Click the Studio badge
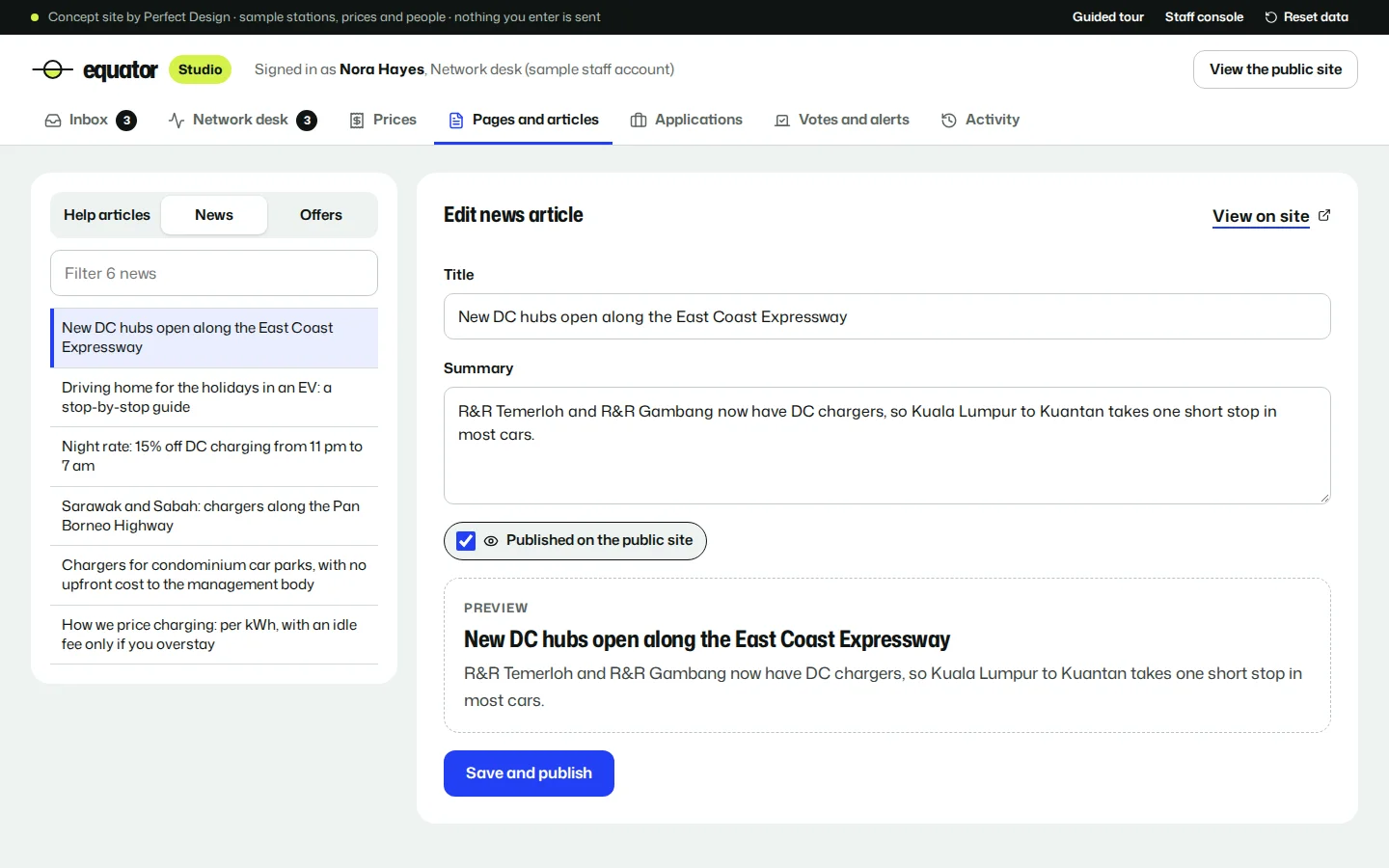This screenshot has width=1389, height=868. 200,69
